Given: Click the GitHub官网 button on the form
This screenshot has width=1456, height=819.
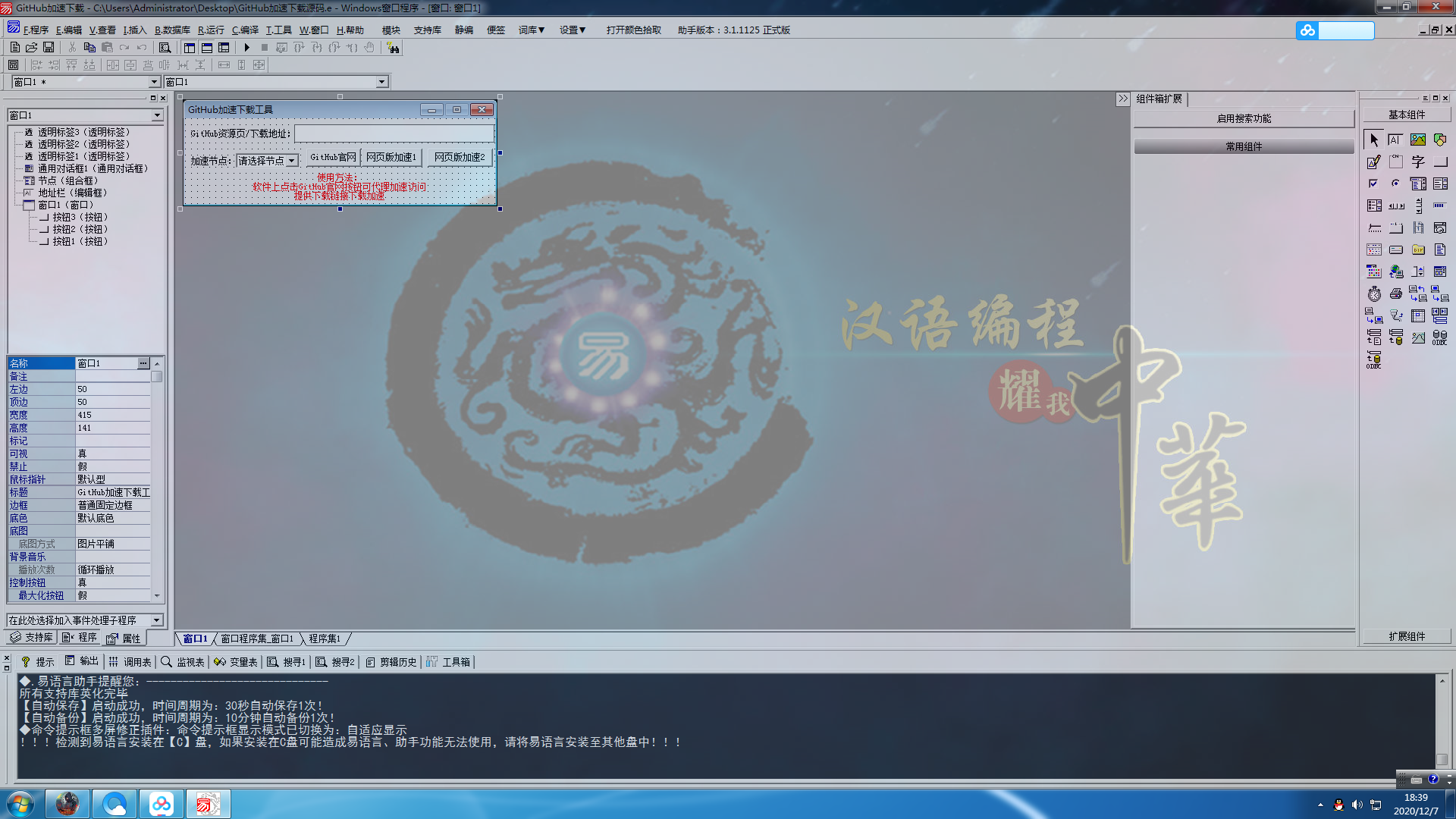Looking at the screenshot, I should pos(333,157).
